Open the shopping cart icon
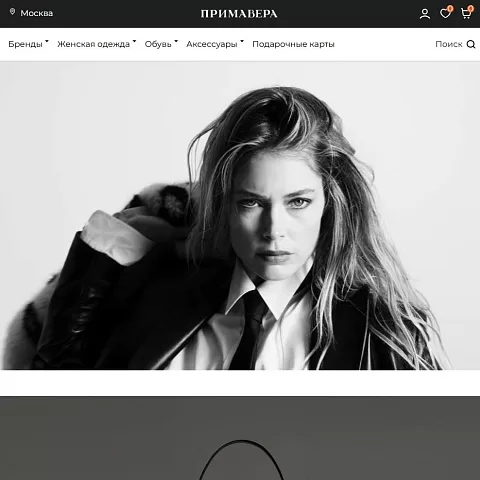Image resolution: width=480 pixels, height=480 pixels. [465, 14]
